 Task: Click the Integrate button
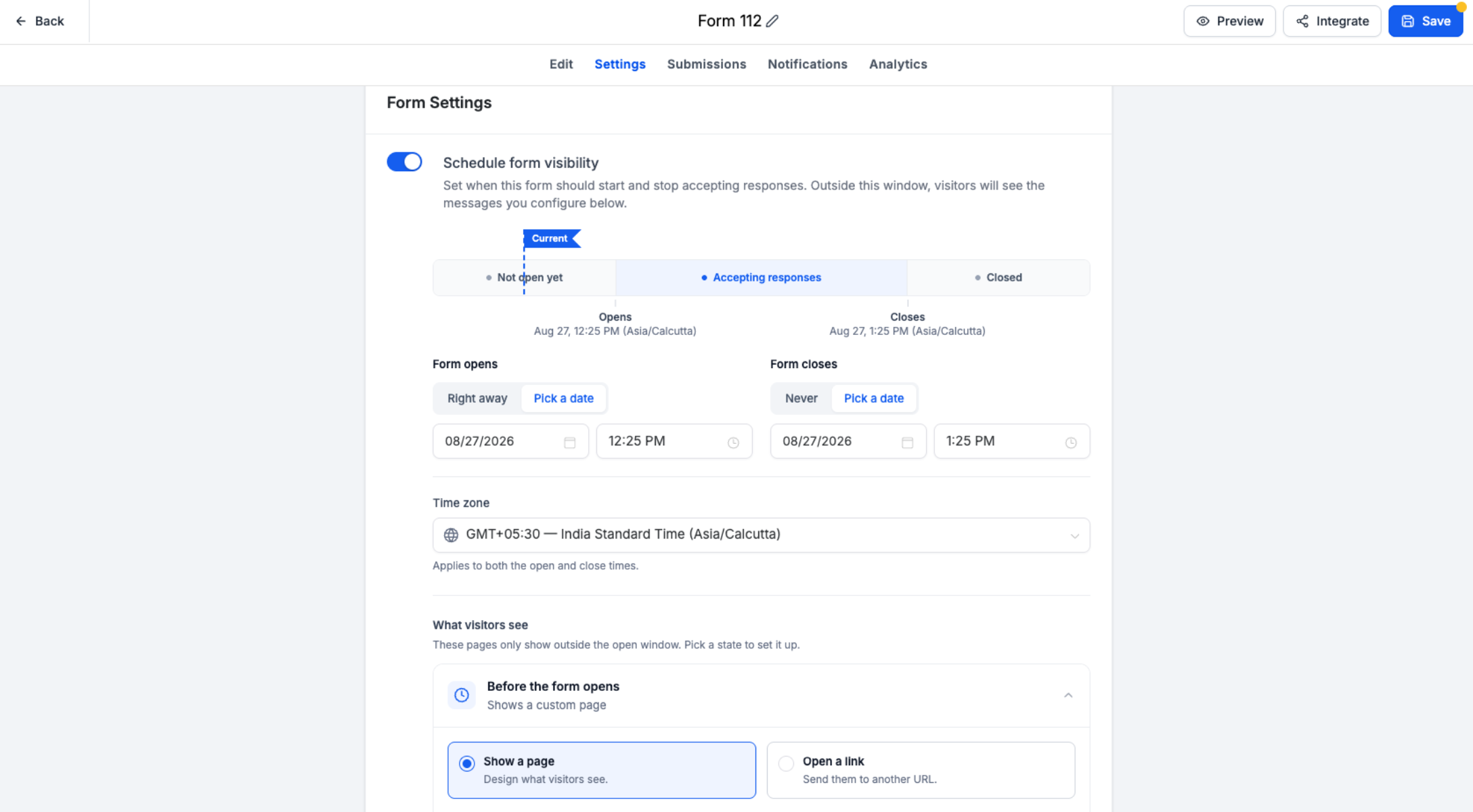pos(1332,21)
